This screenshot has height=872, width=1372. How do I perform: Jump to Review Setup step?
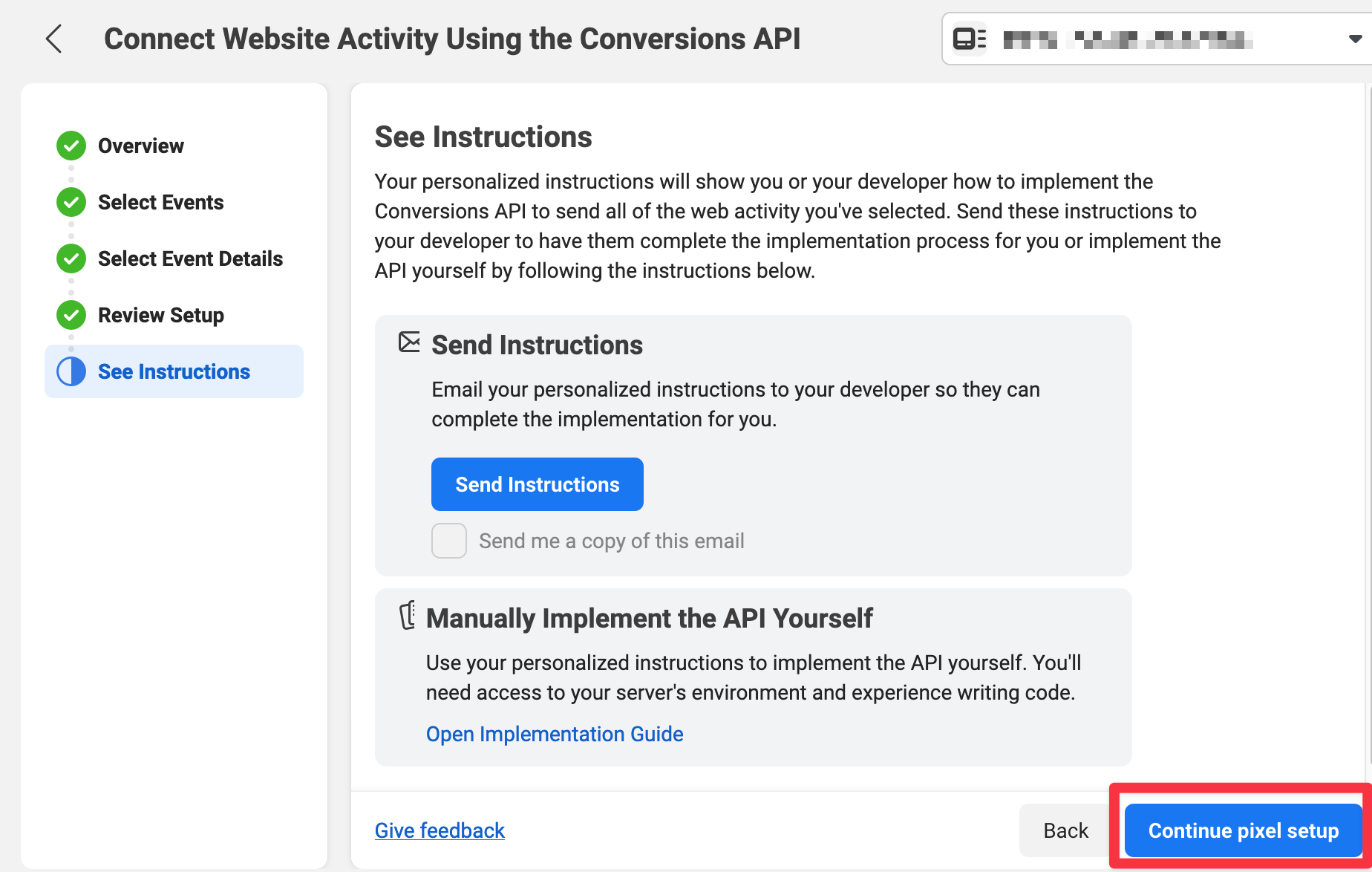[161, 315]
